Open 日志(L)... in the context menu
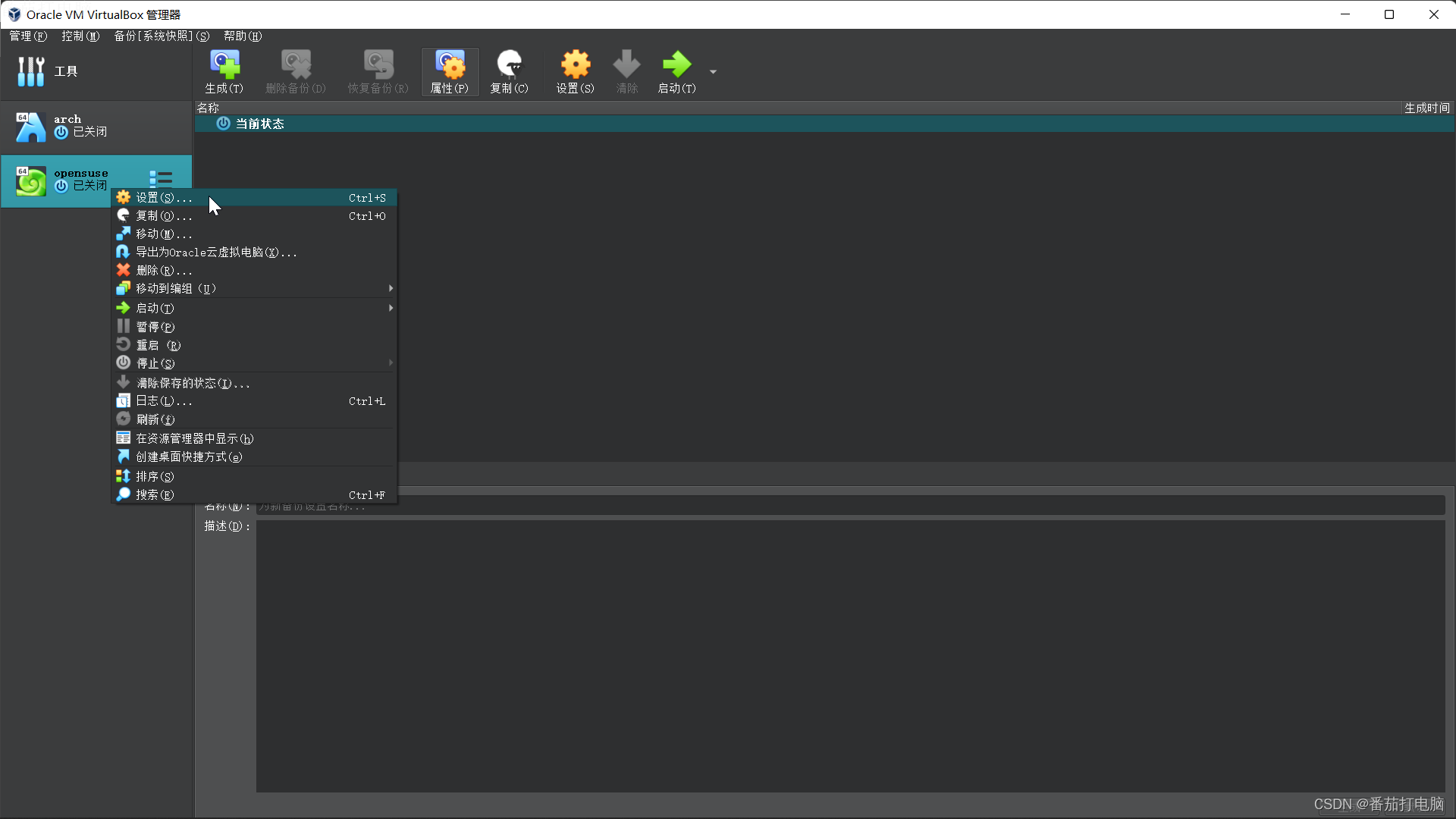The width and height of the screenshot is (1456, 819). click(254, 401)
